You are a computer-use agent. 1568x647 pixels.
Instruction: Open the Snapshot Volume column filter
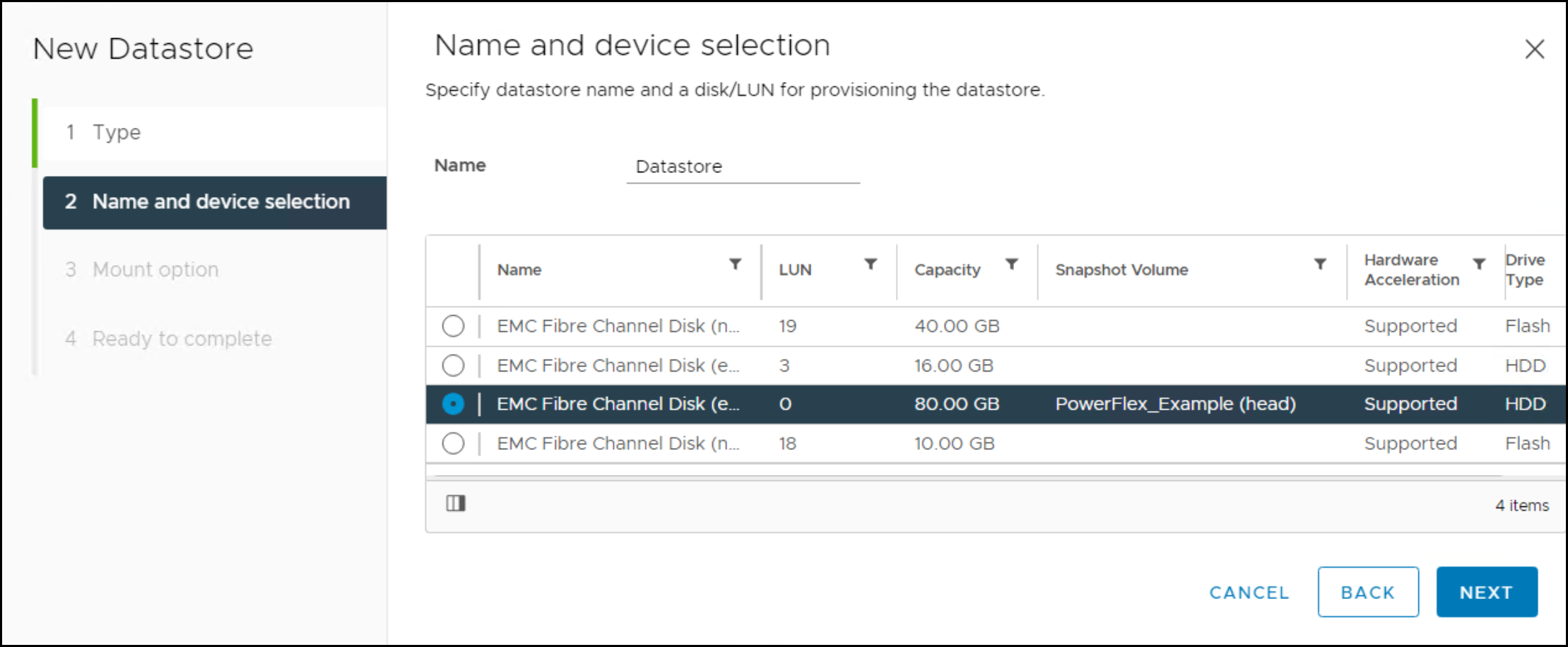[x=1319, y=264]
